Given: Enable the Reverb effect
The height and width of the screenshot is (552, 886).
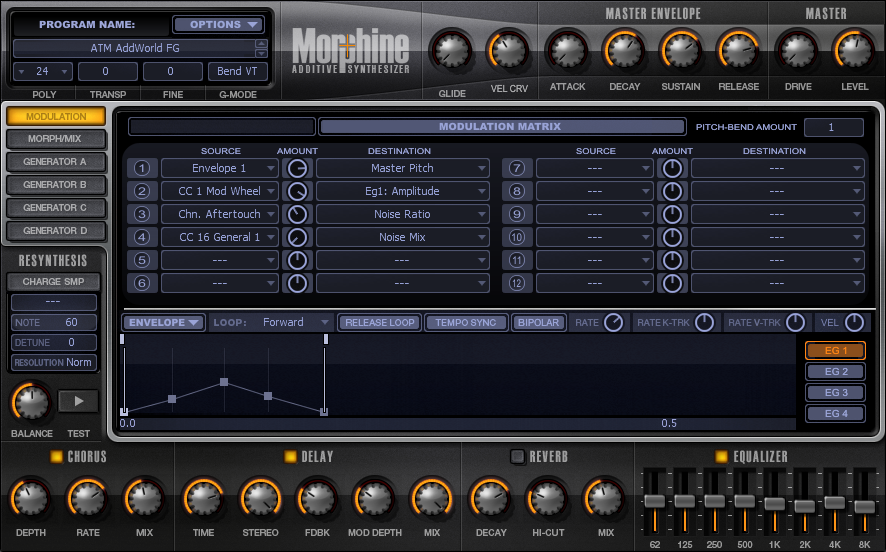Looking at the screenshot, I should pyautogui.click(x=518, y=457).
